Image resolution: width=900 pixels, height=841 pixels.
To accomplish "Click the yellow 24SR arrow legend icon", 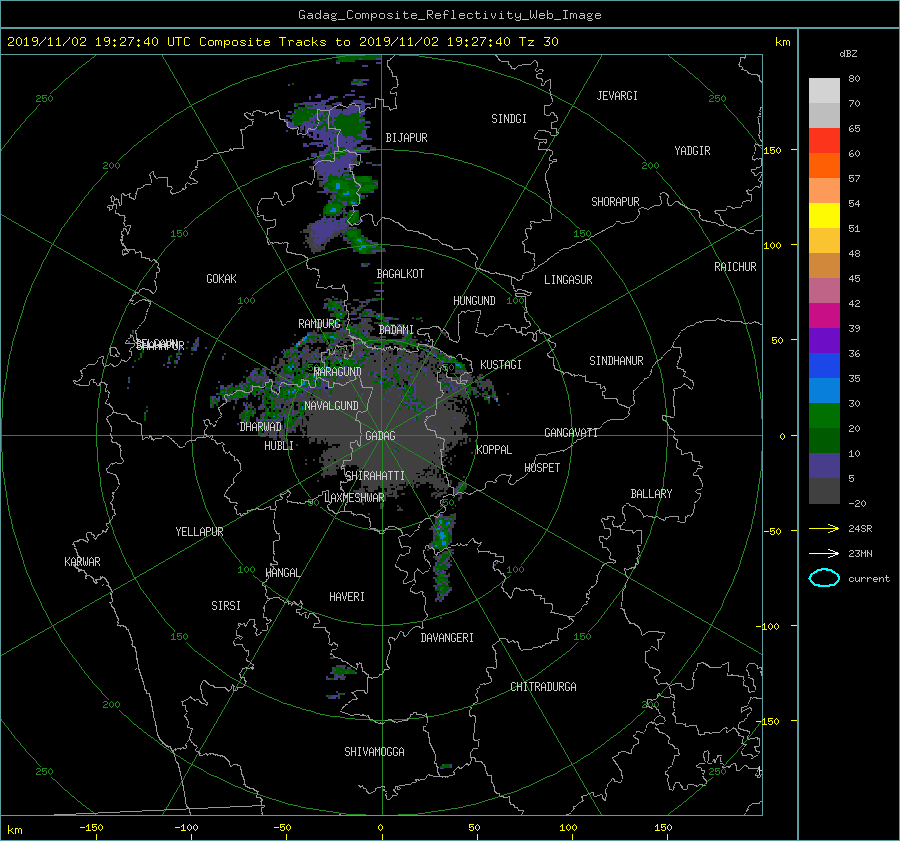I will (824, 528).
